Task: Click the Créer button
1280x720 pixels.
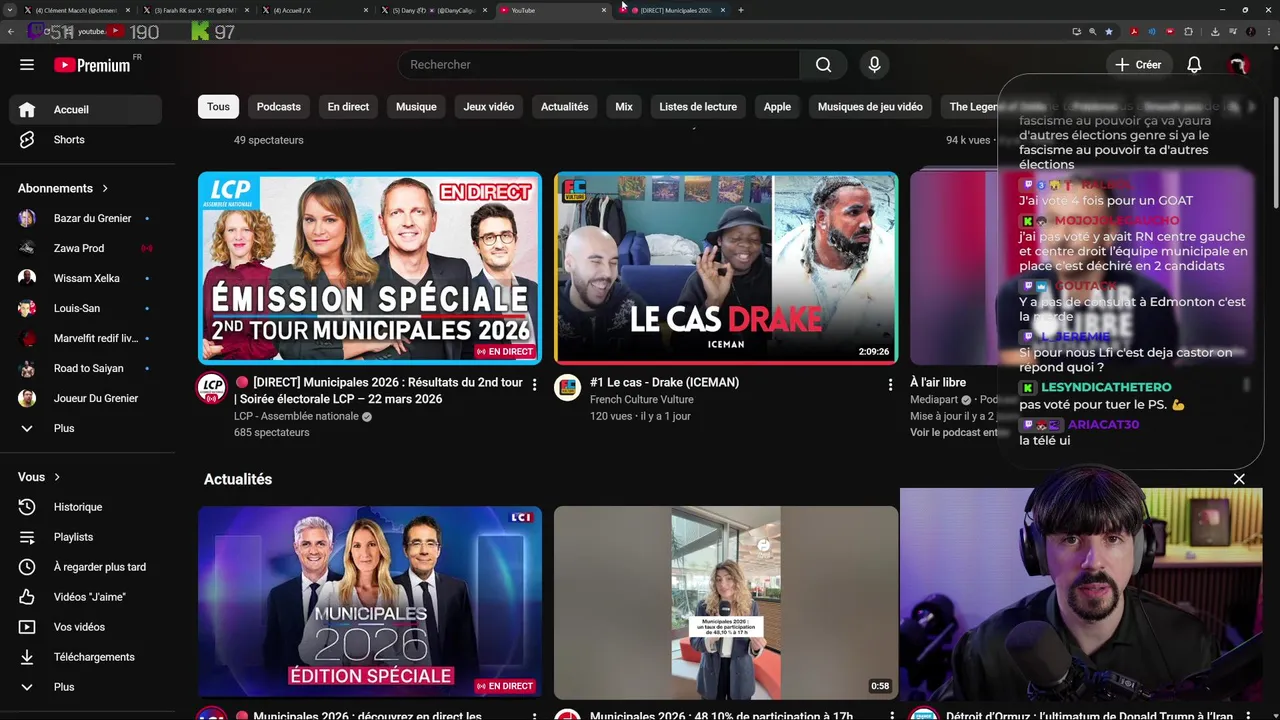Action: pos(1138,65)
